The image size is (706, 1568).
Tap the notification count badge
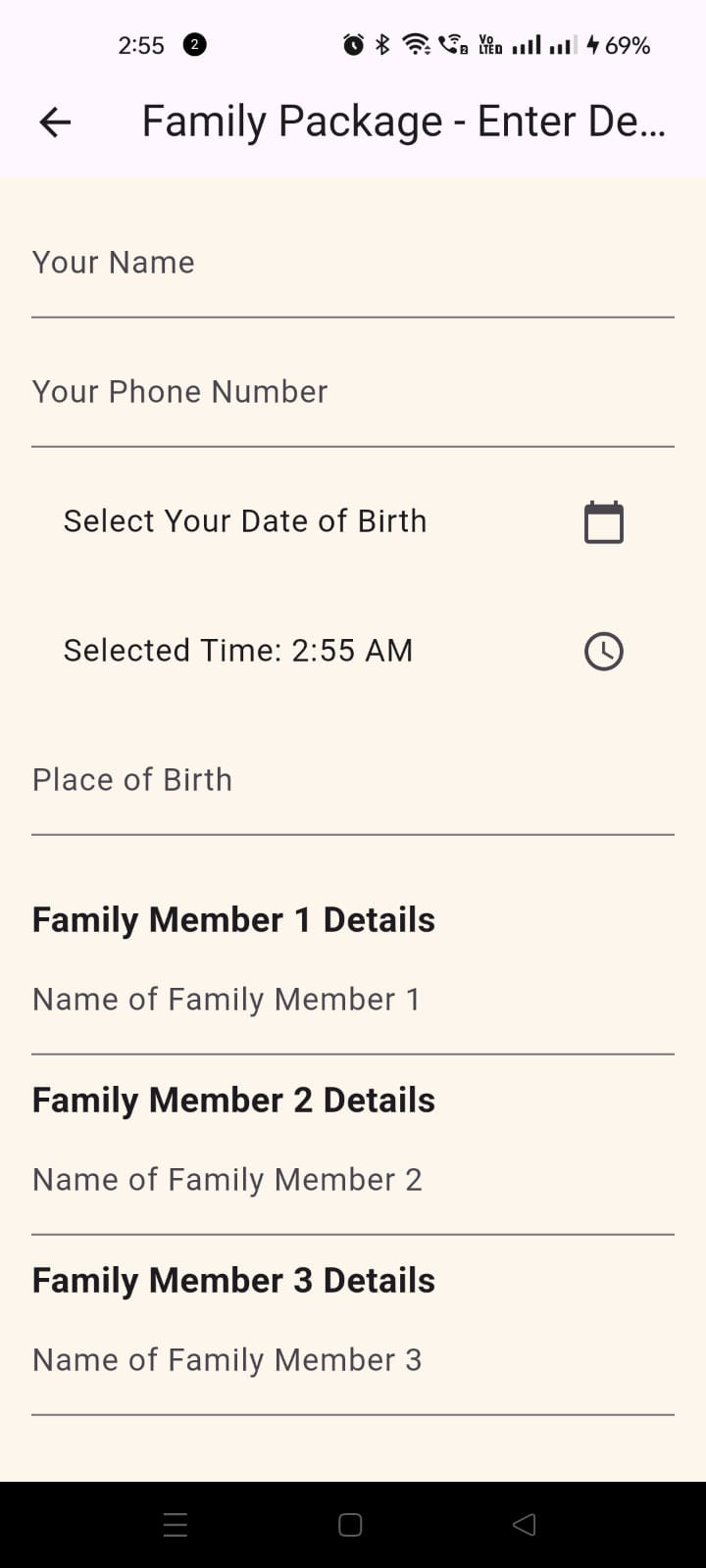(x=195, y=45)
